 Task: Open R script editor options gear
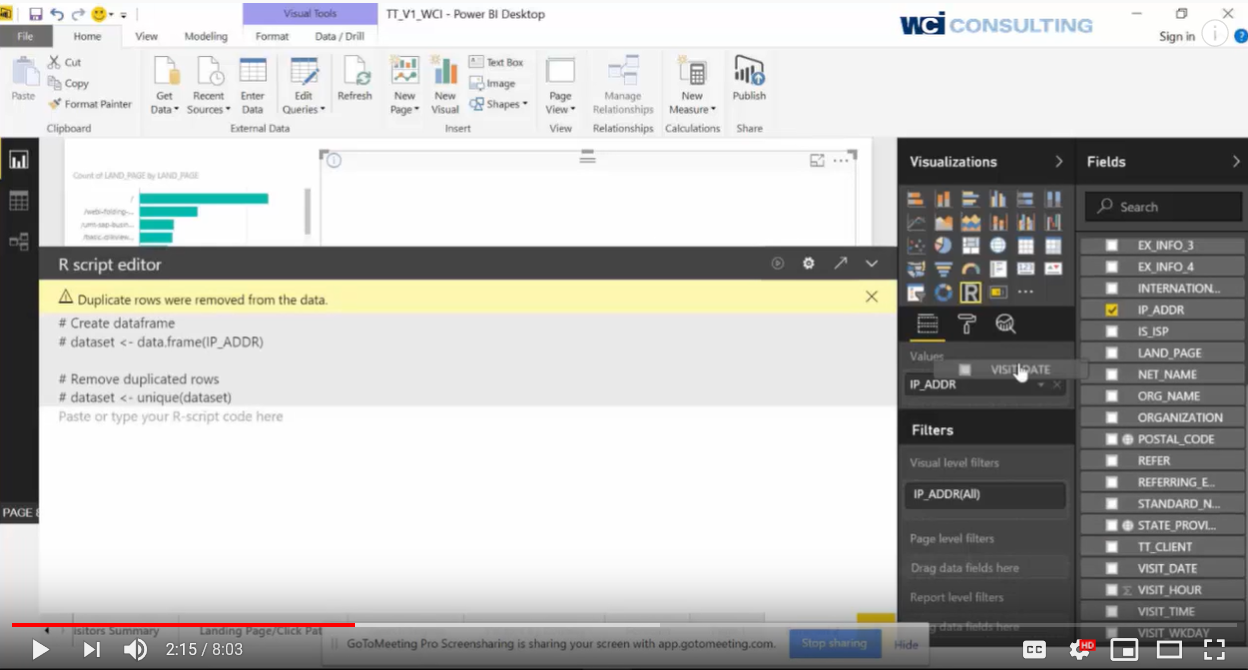(x=808, y=264)
